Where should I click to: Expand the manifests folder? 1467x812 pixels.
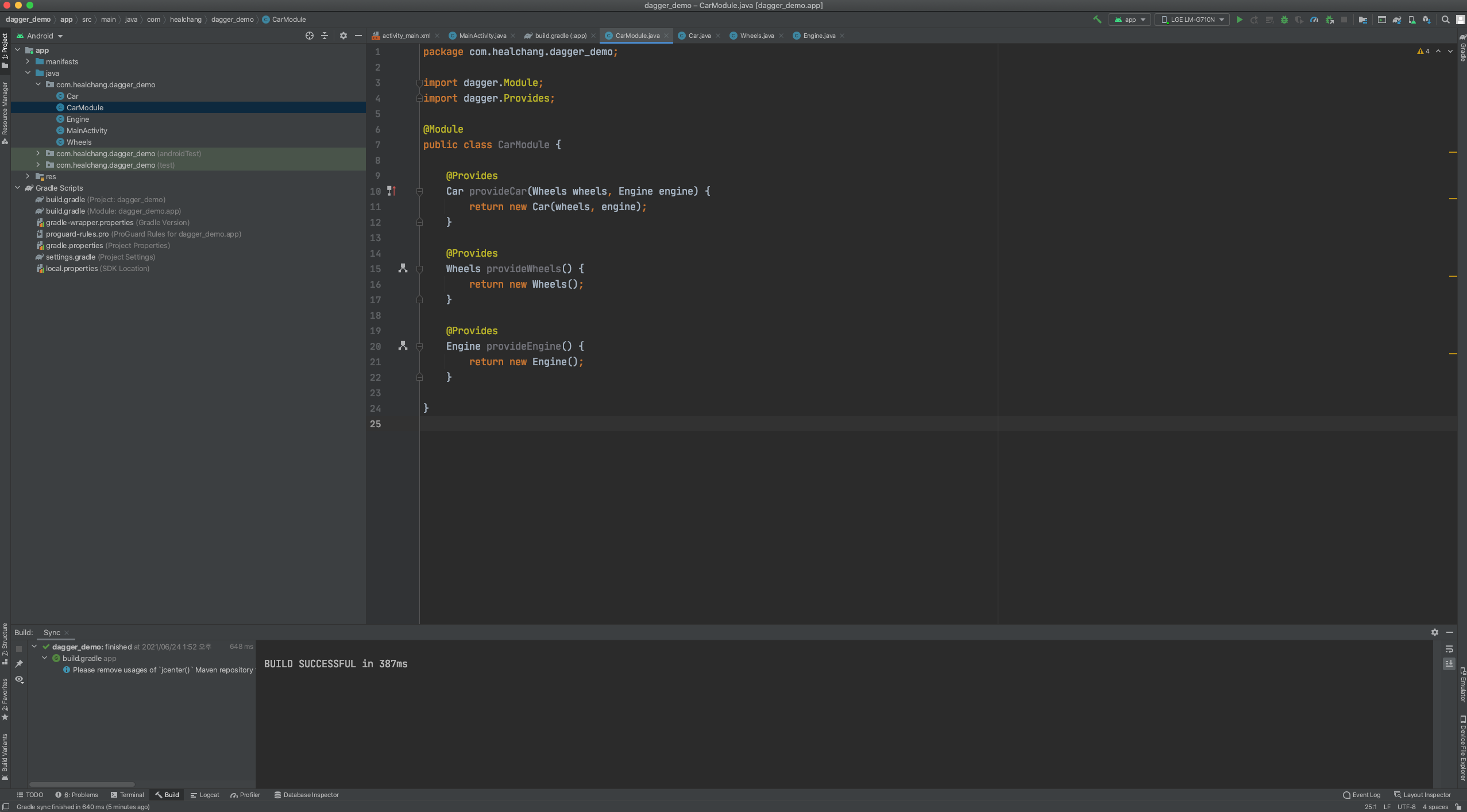pos(28,61)
